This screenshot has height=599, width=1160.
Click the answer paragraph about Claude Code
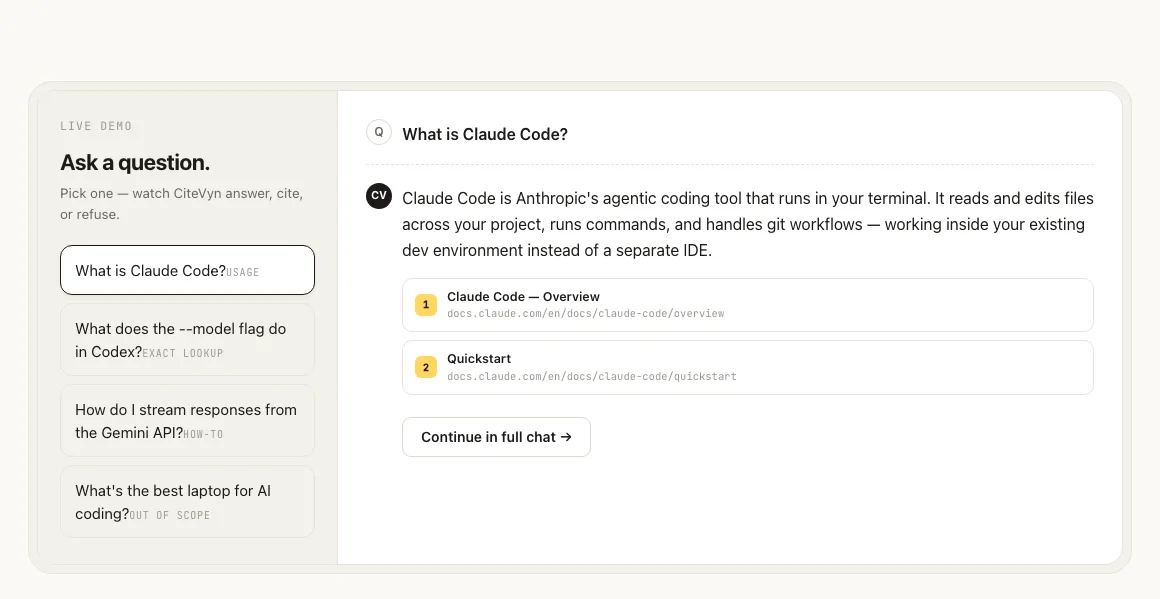[748, 224]
